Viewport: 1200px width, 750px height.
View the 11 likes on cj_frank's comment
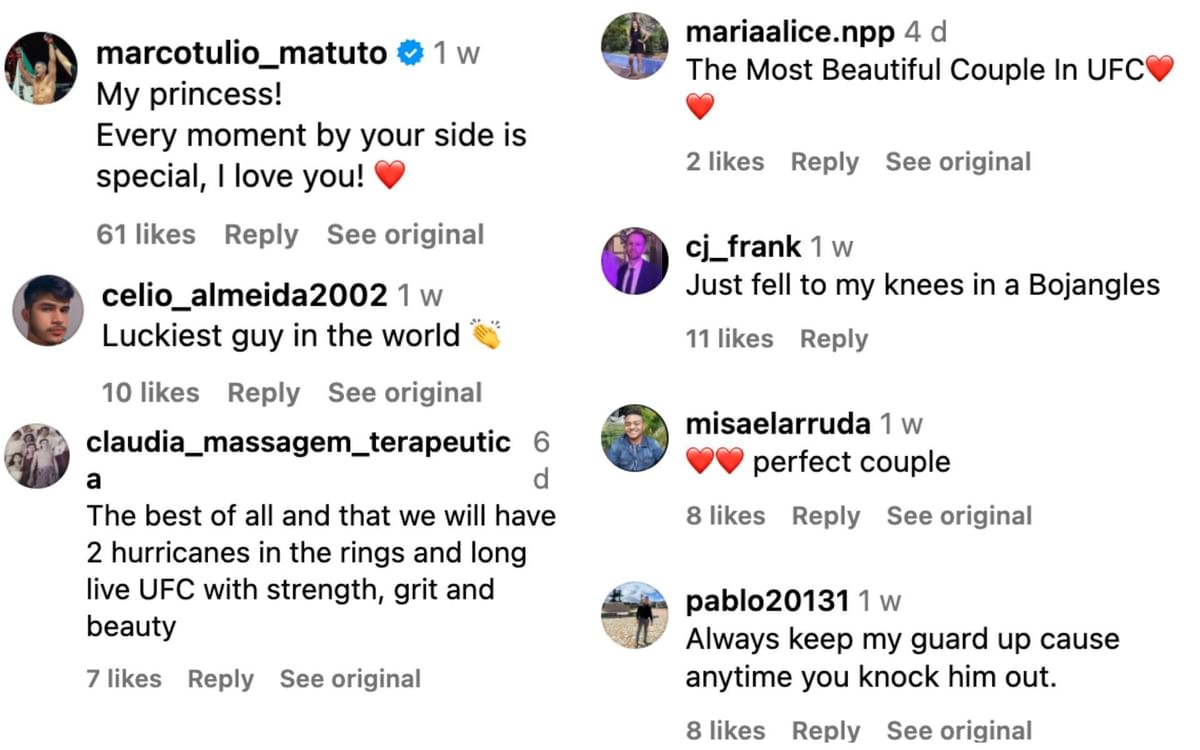coord(729,339)
